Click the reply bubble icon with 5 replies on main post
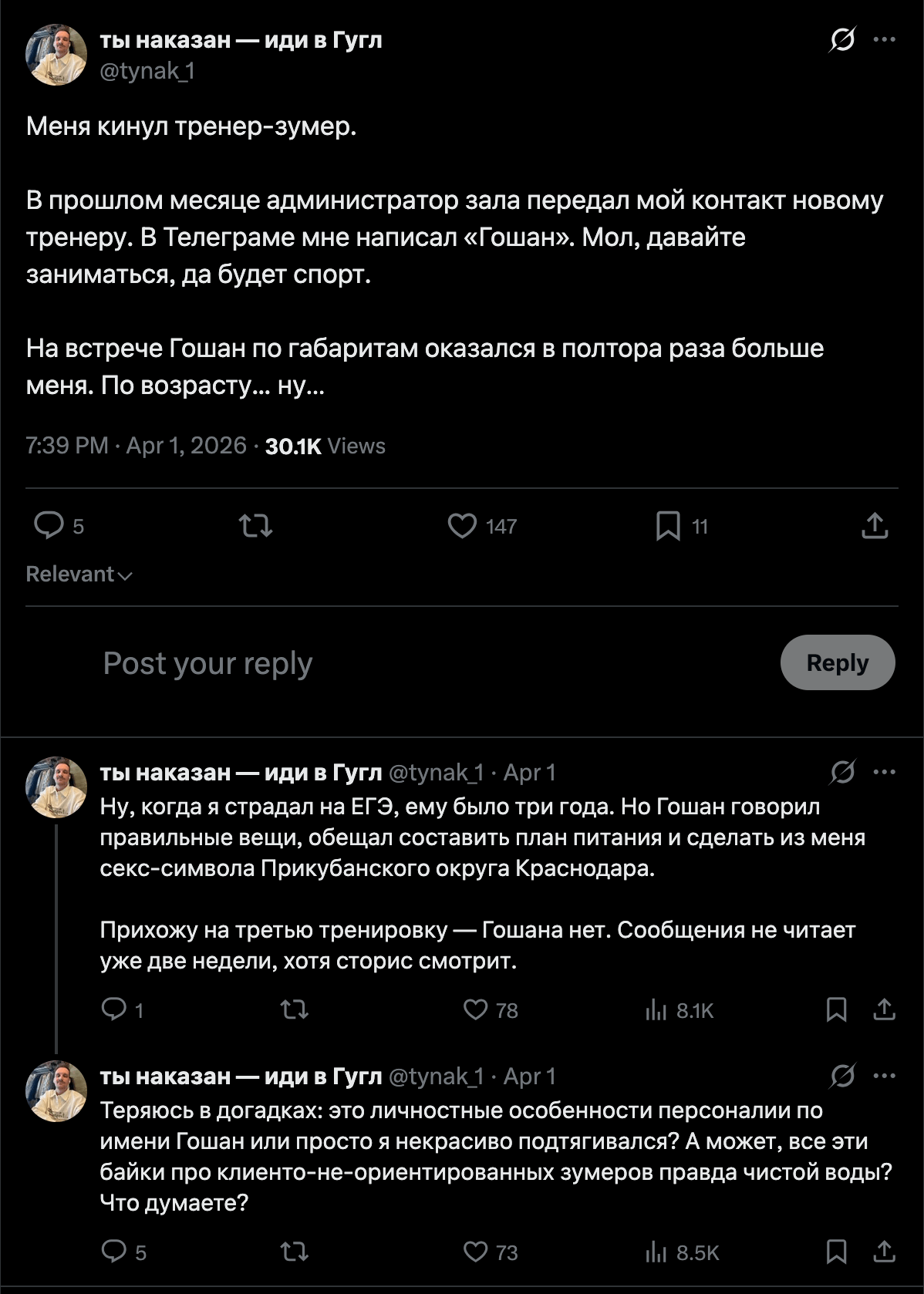This screenshot has width=924, height=1294. (x=49, y=526)
